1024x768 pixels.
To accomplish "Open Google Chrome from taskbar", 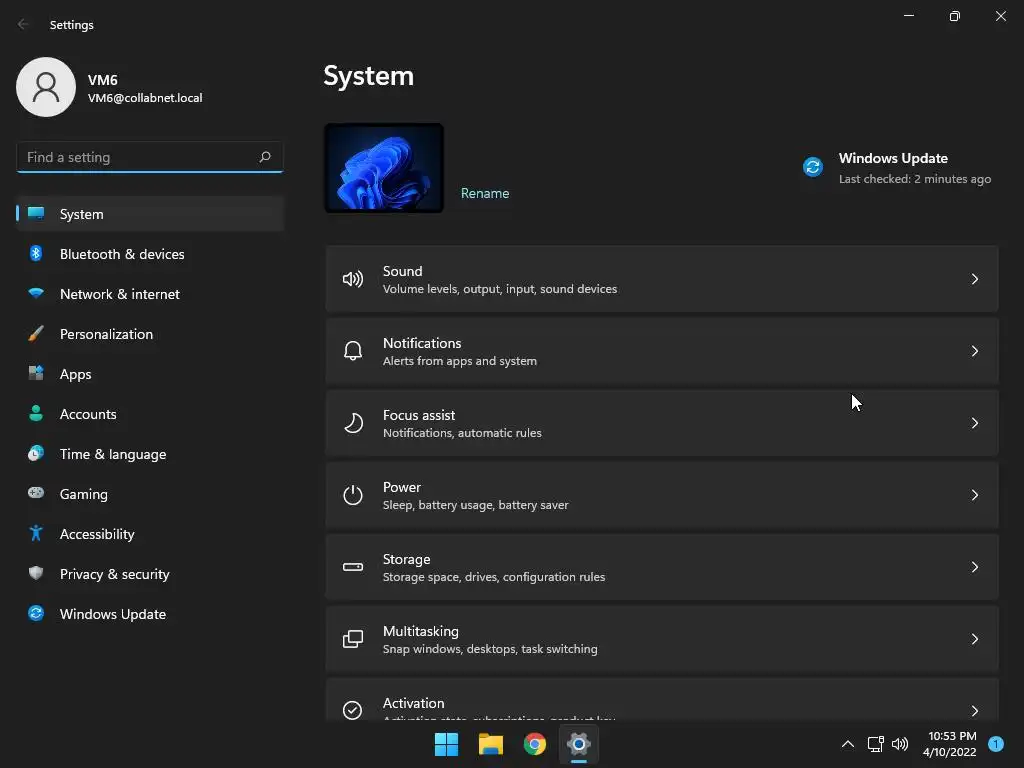I will click(535, 744).
